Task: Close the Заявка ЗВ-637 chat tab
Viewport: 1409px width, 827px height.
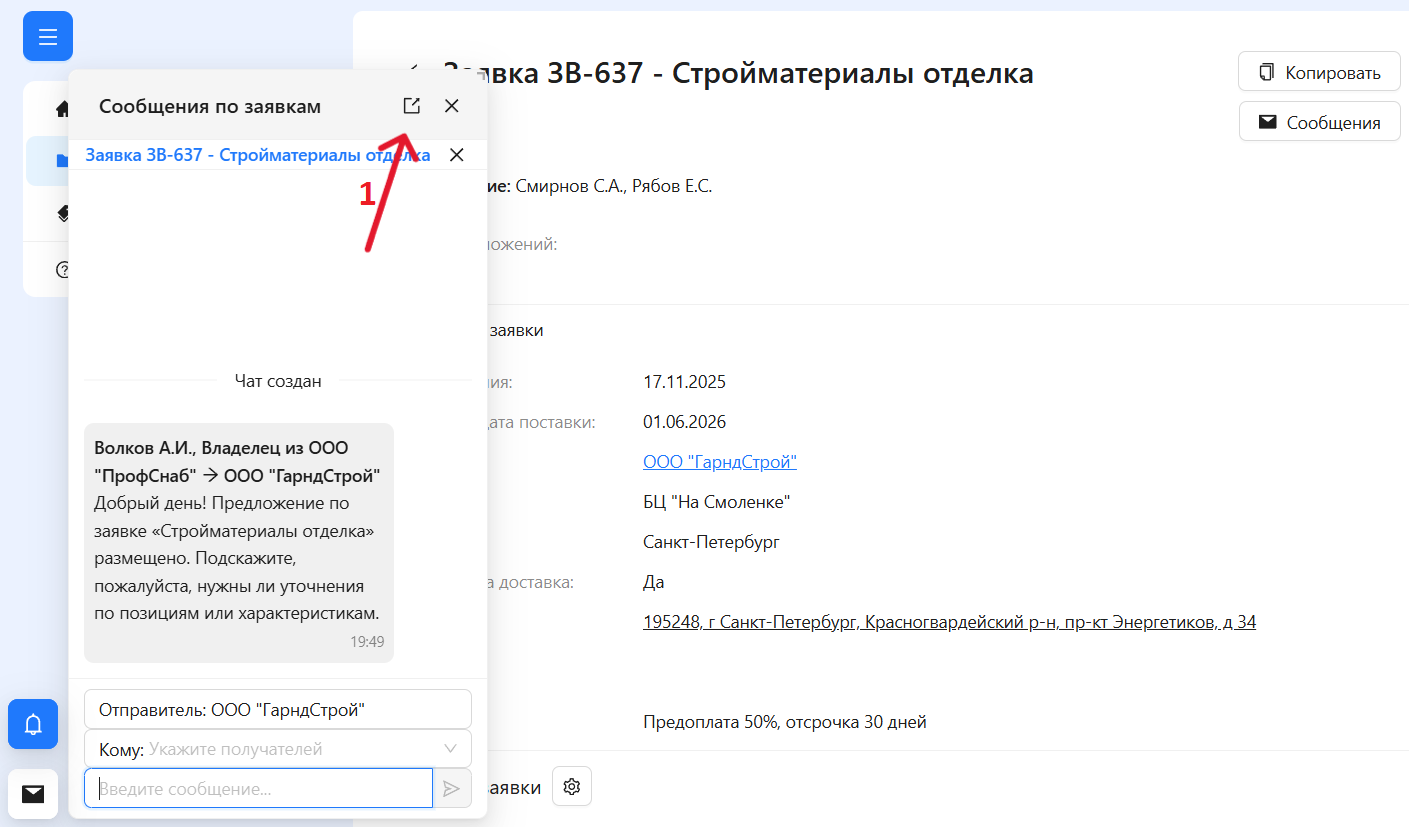Action: coord(456,155)
